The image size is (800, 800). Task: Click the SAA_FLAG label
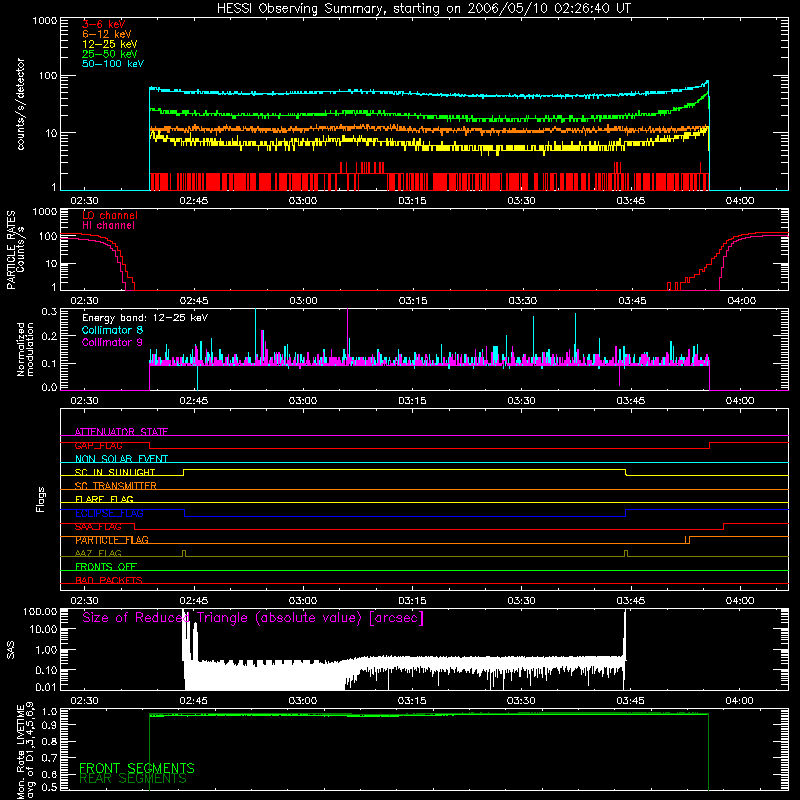(x=98, y=526)
